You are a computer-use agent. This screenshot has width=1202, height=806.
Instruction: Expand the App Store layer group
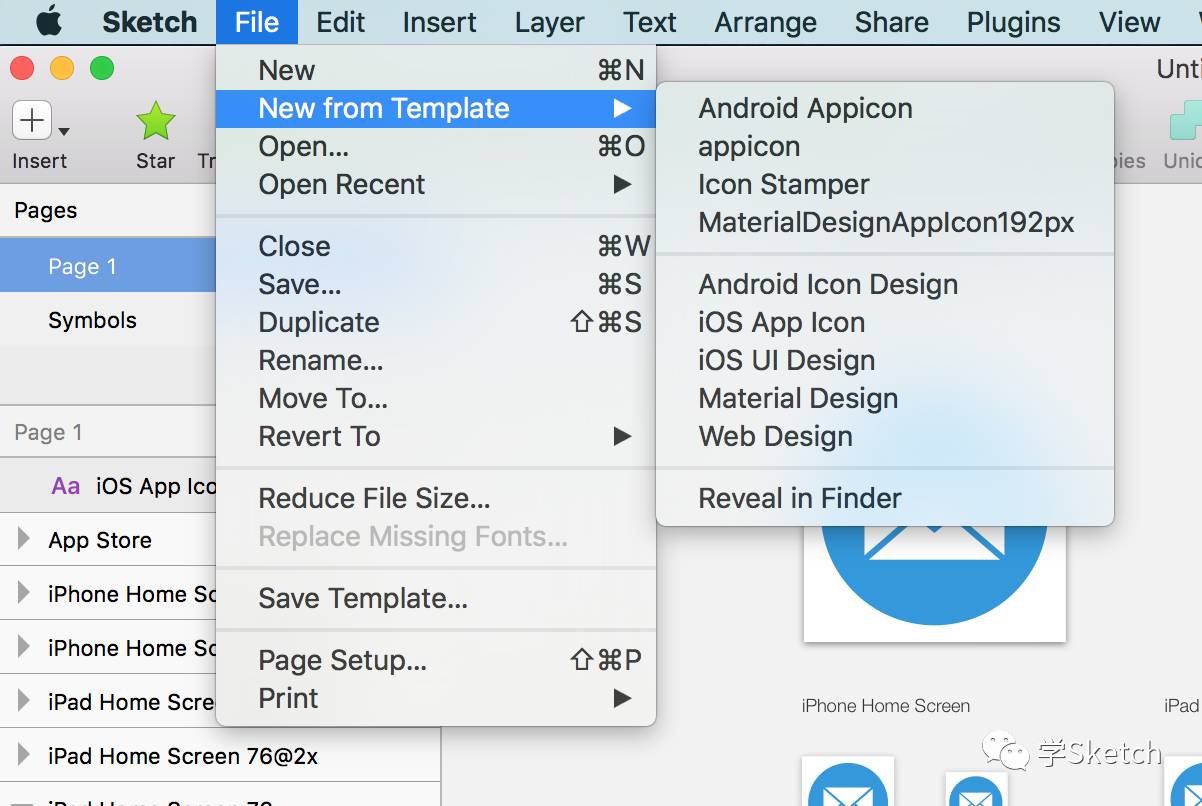pyautogui.click(x=23, y=540)
